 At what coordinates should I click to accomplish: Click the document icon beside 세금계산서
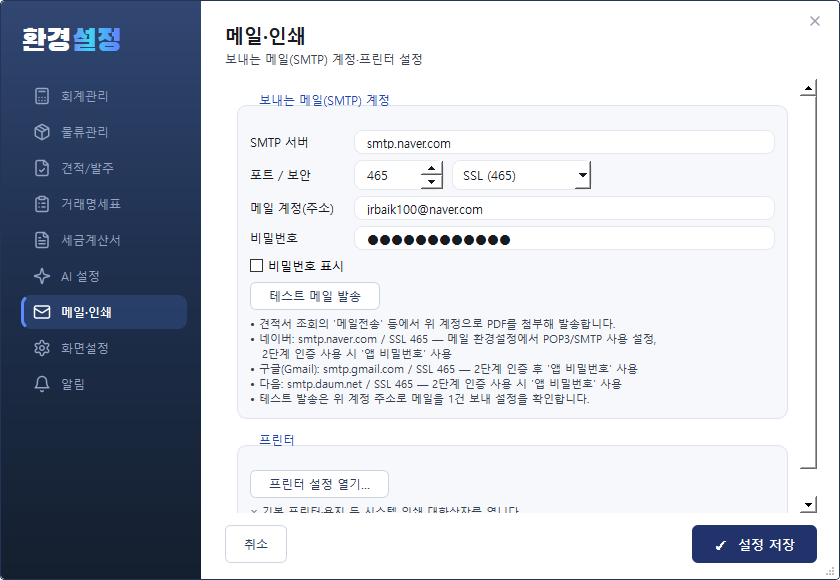[x=42, y=240]
